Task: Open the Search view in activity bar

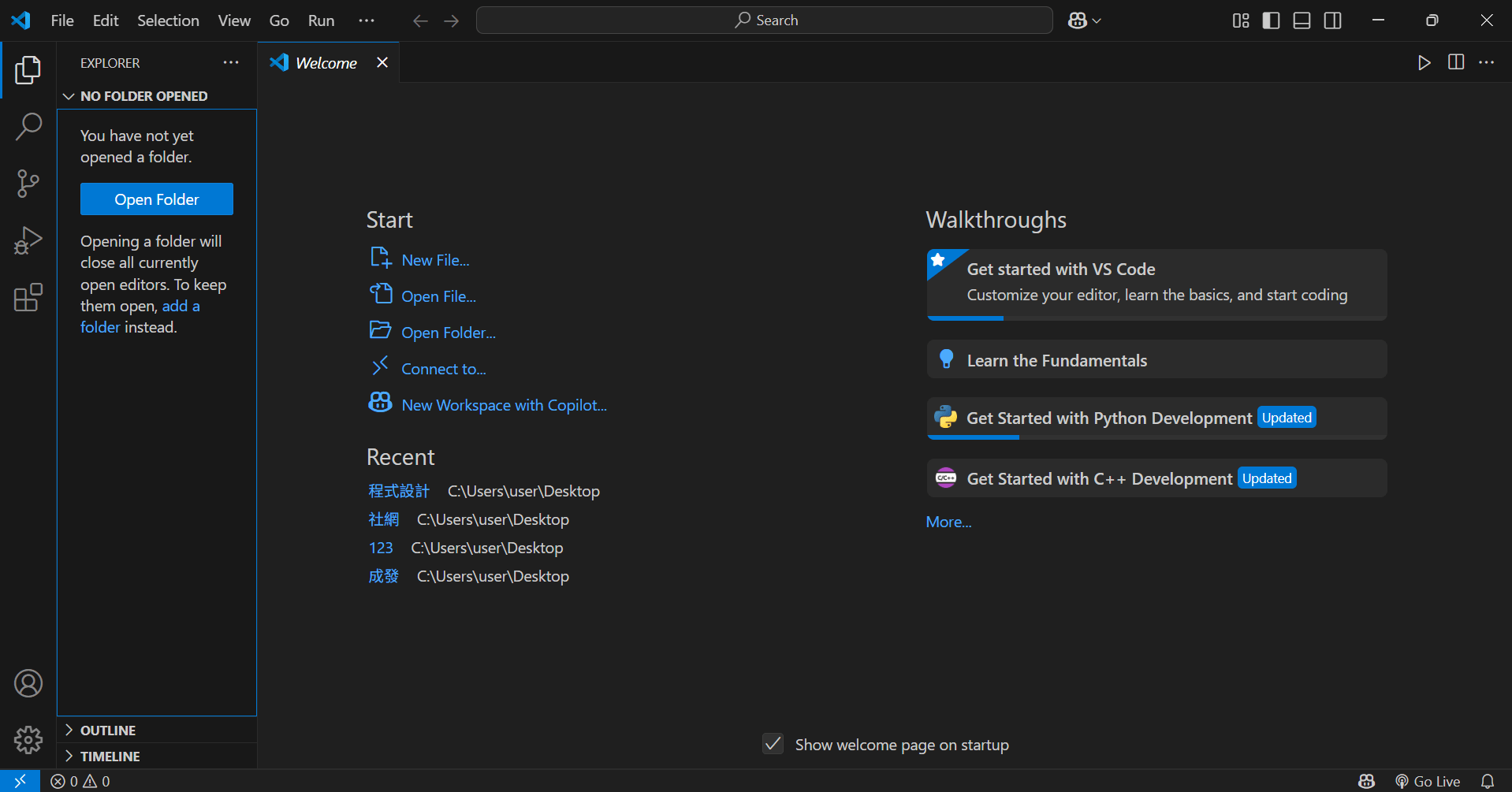Action: [28, 127]
